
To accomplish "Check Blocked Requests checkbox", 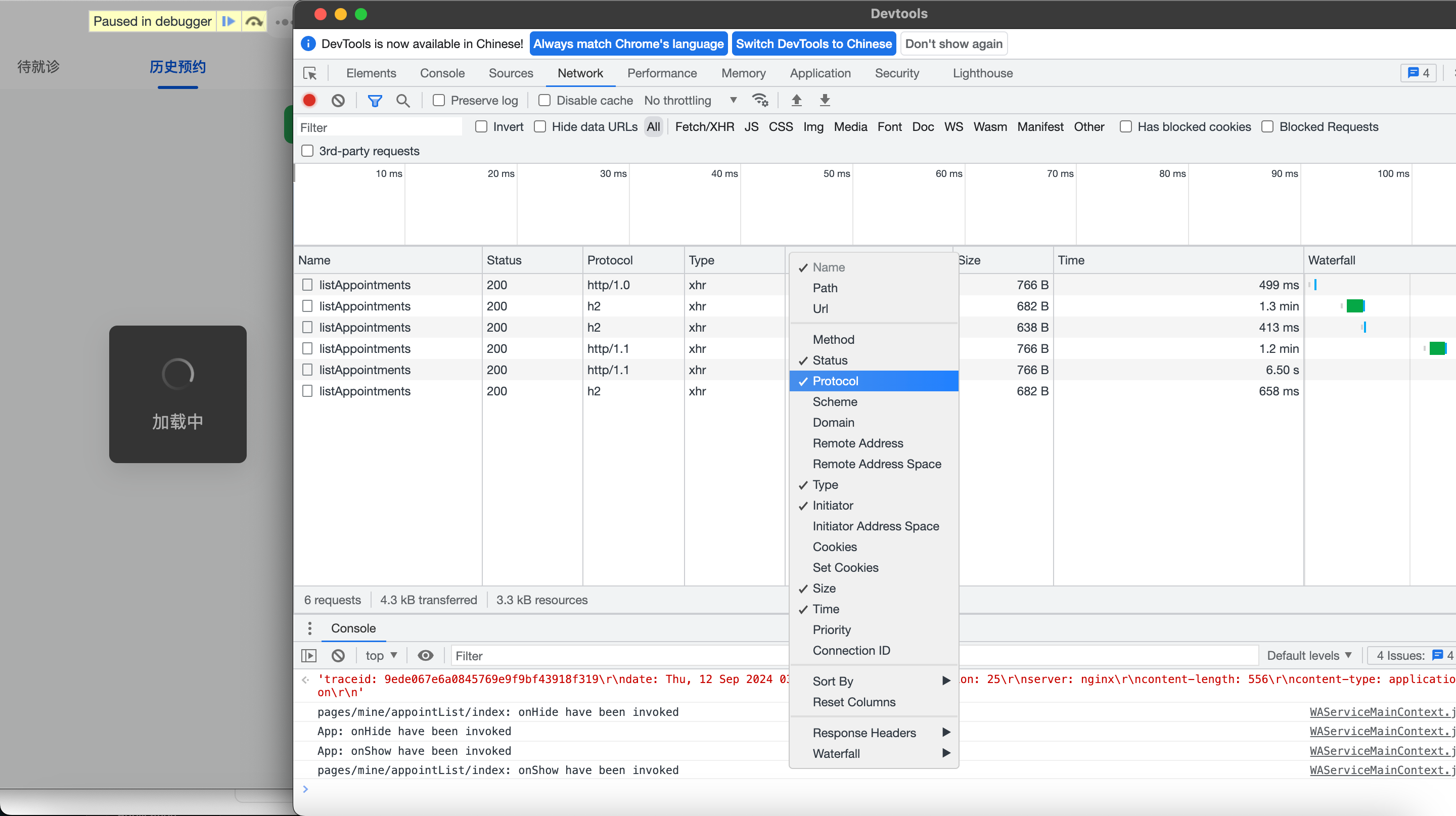I will (x=1268, y=126).
